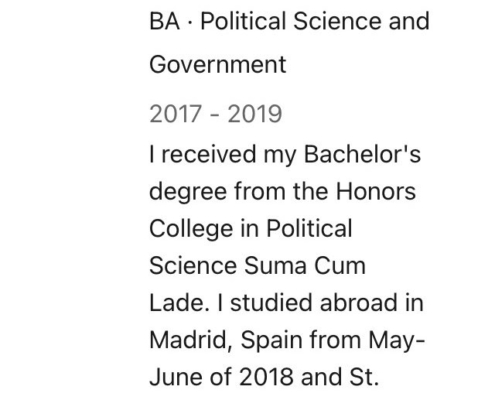Select the 'Political Science and' degree text
The width and height of the screenshot is (495, 400).
click(315, 21)
